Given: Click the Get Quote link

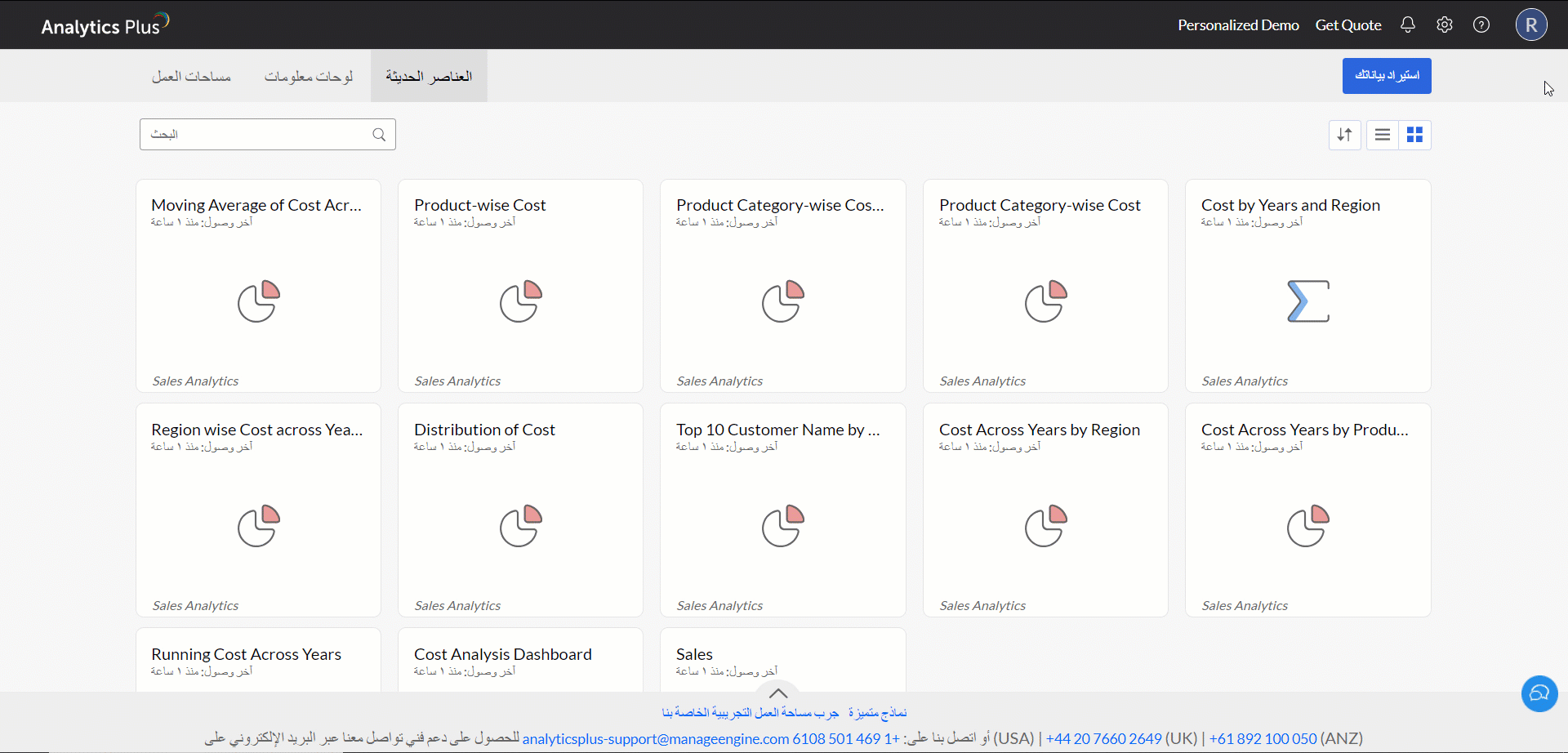Looking at the screenshot, I should click(1347, 25).
